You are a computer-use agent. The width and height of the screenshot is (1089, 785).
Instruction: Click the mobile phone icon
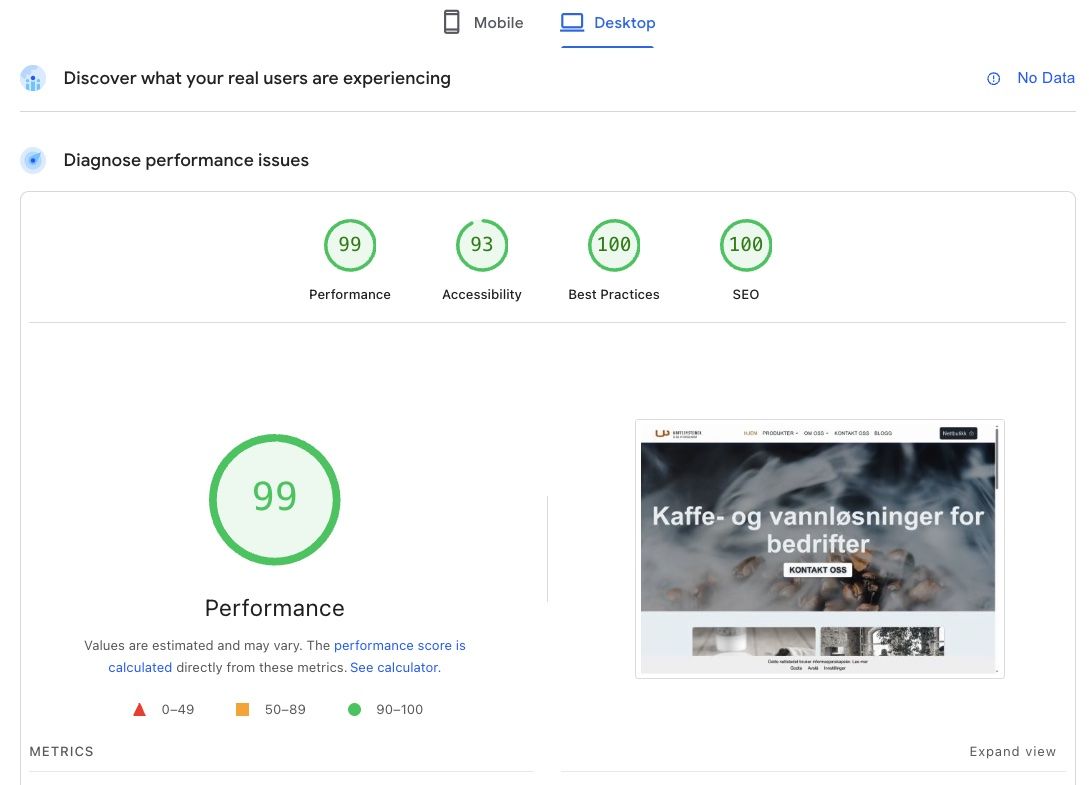(x=452, y=22)
